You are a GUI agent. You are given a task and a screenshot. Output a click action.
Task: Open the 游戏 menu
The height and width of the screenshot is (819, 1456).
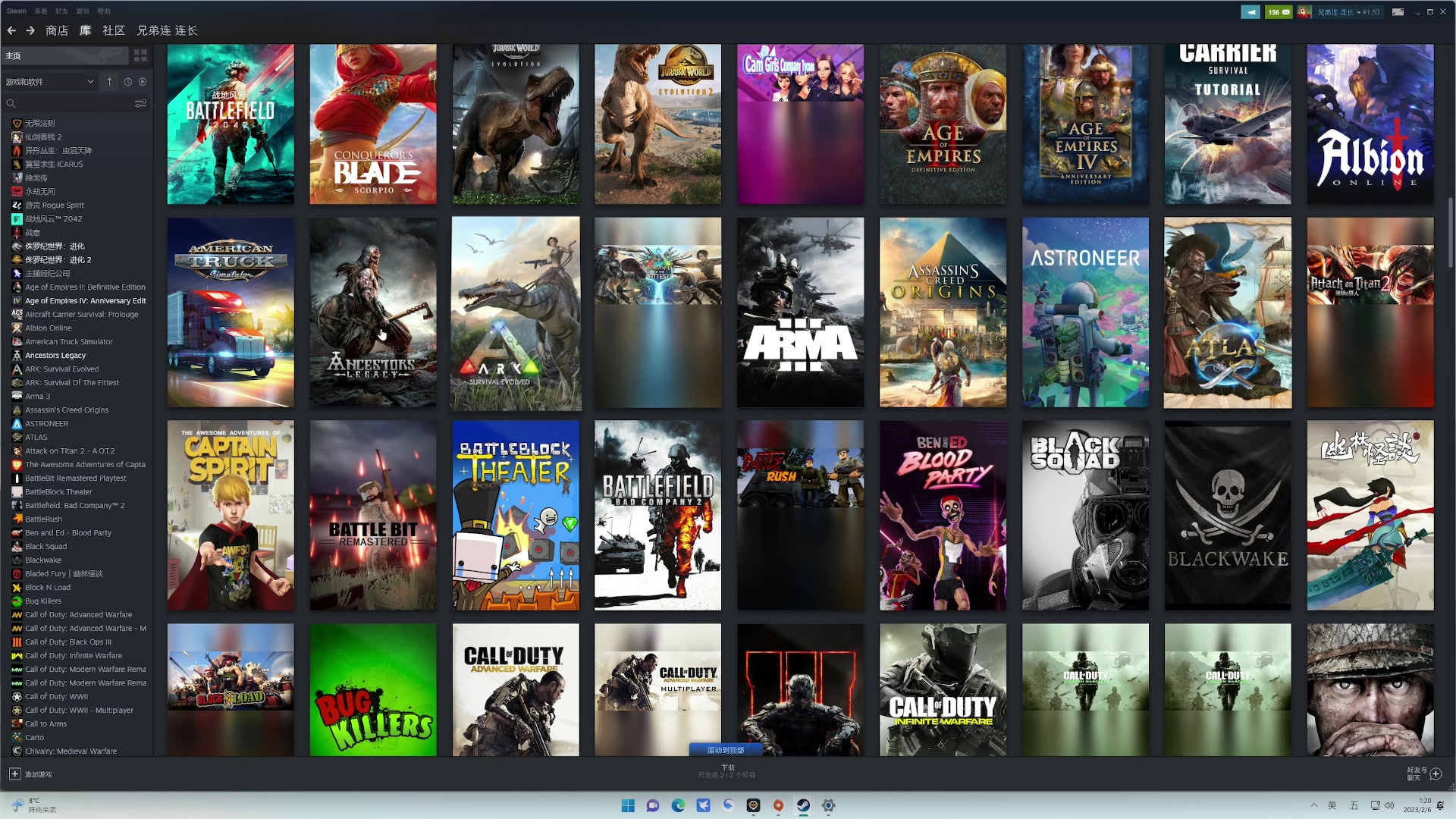pos(83,11)
